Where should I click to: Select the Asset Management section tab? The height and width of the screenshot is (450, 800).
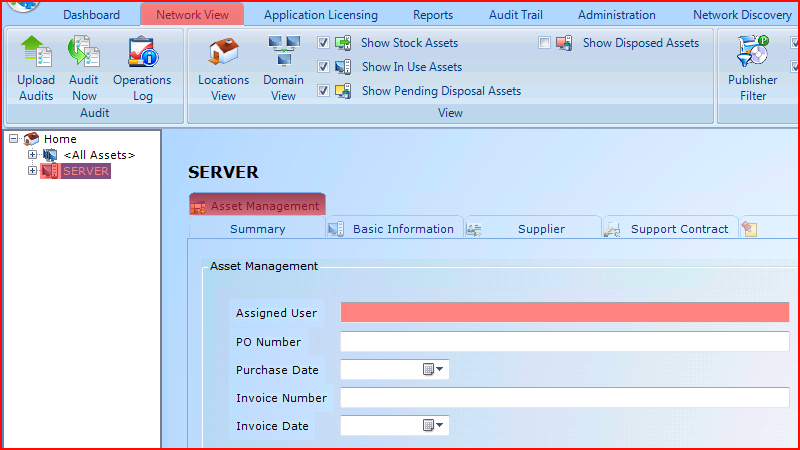(257, 205)
